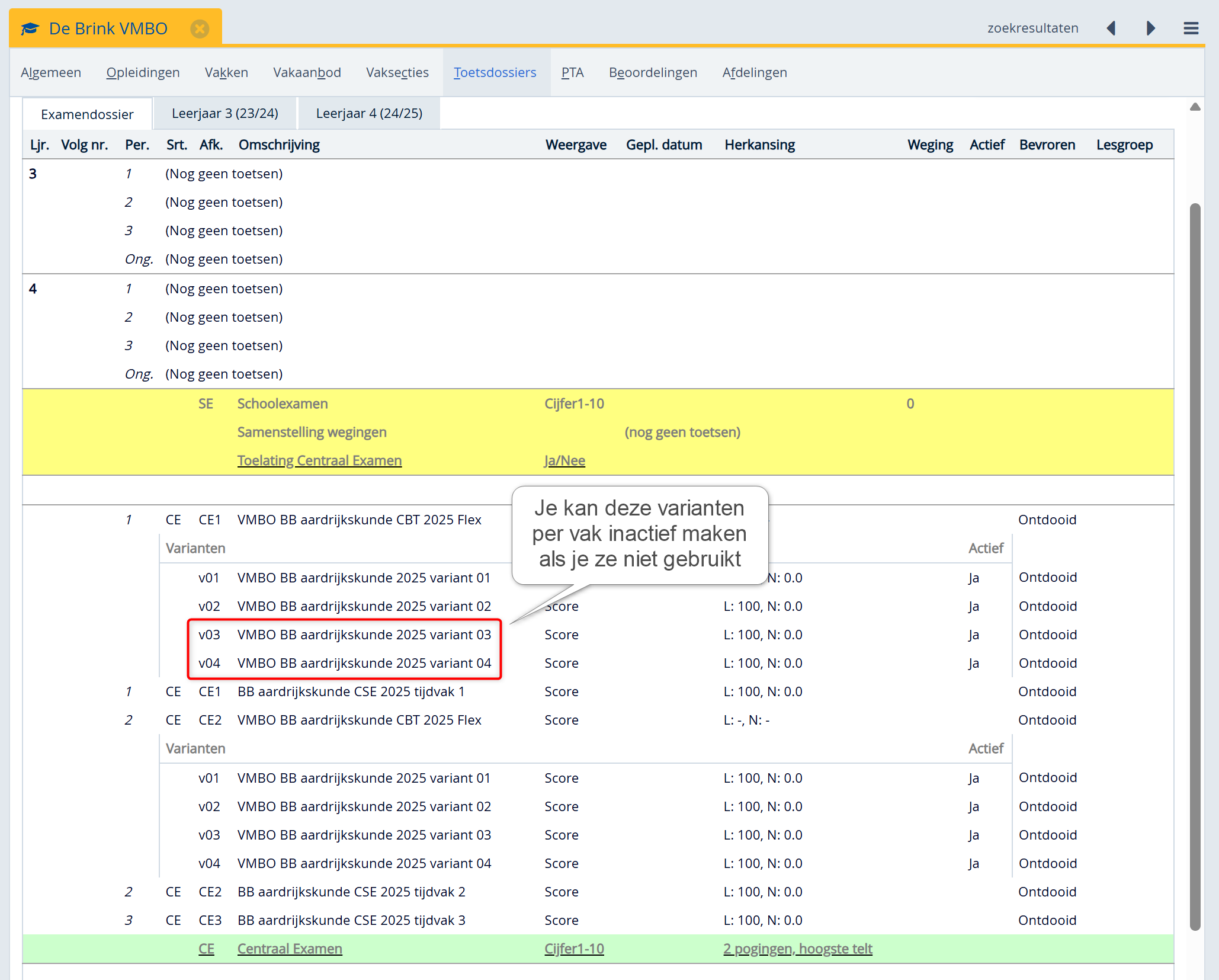Open Toelating Centraal Examen link
1219x980 pixels.
(x=319, y=460)
